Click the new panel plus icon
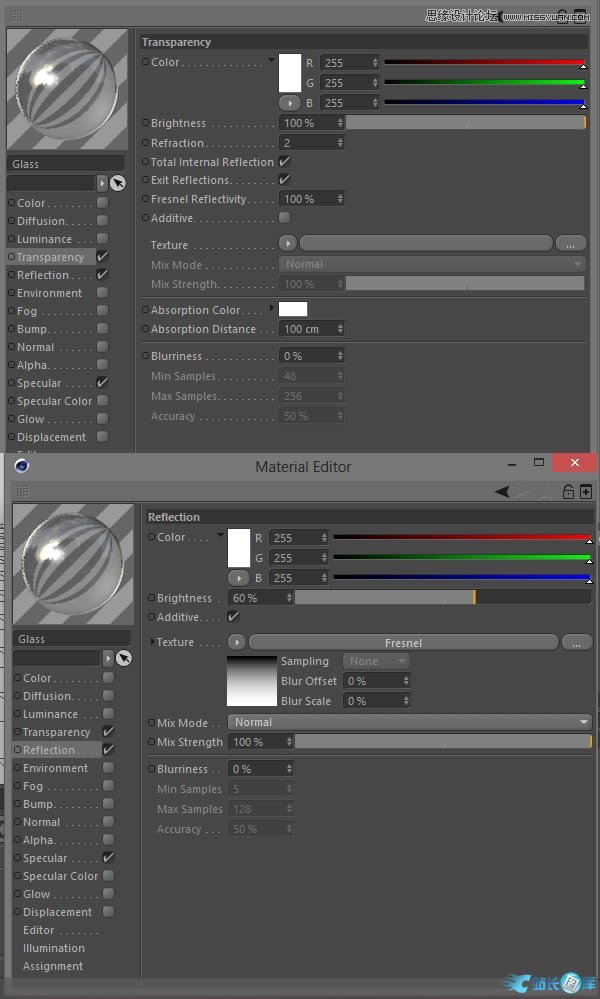 586,491
